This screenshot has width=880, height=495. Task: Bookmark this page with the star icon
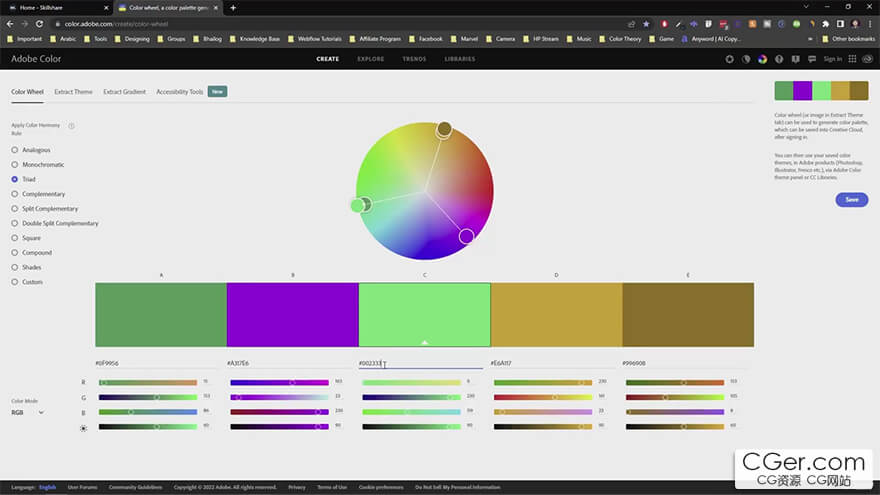click(x=647, y=24)
